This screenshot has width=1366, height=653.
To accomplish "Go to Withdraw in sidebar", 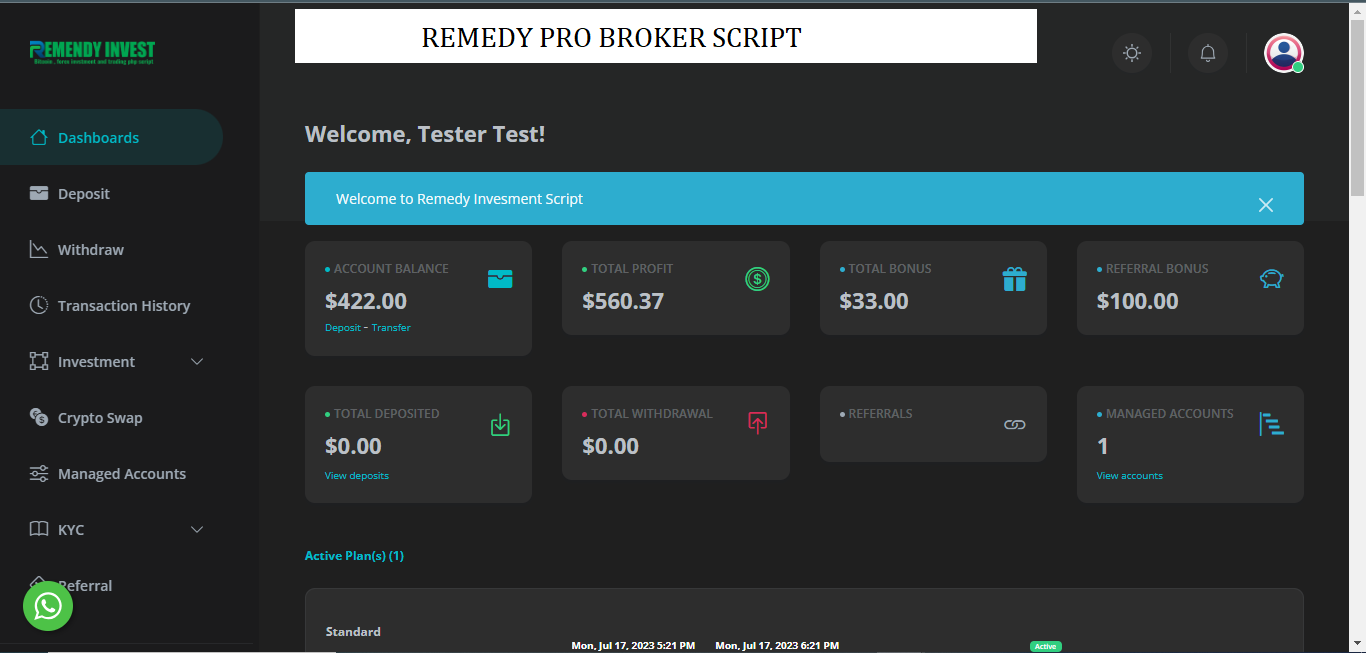I will click(x=90, y=250).
